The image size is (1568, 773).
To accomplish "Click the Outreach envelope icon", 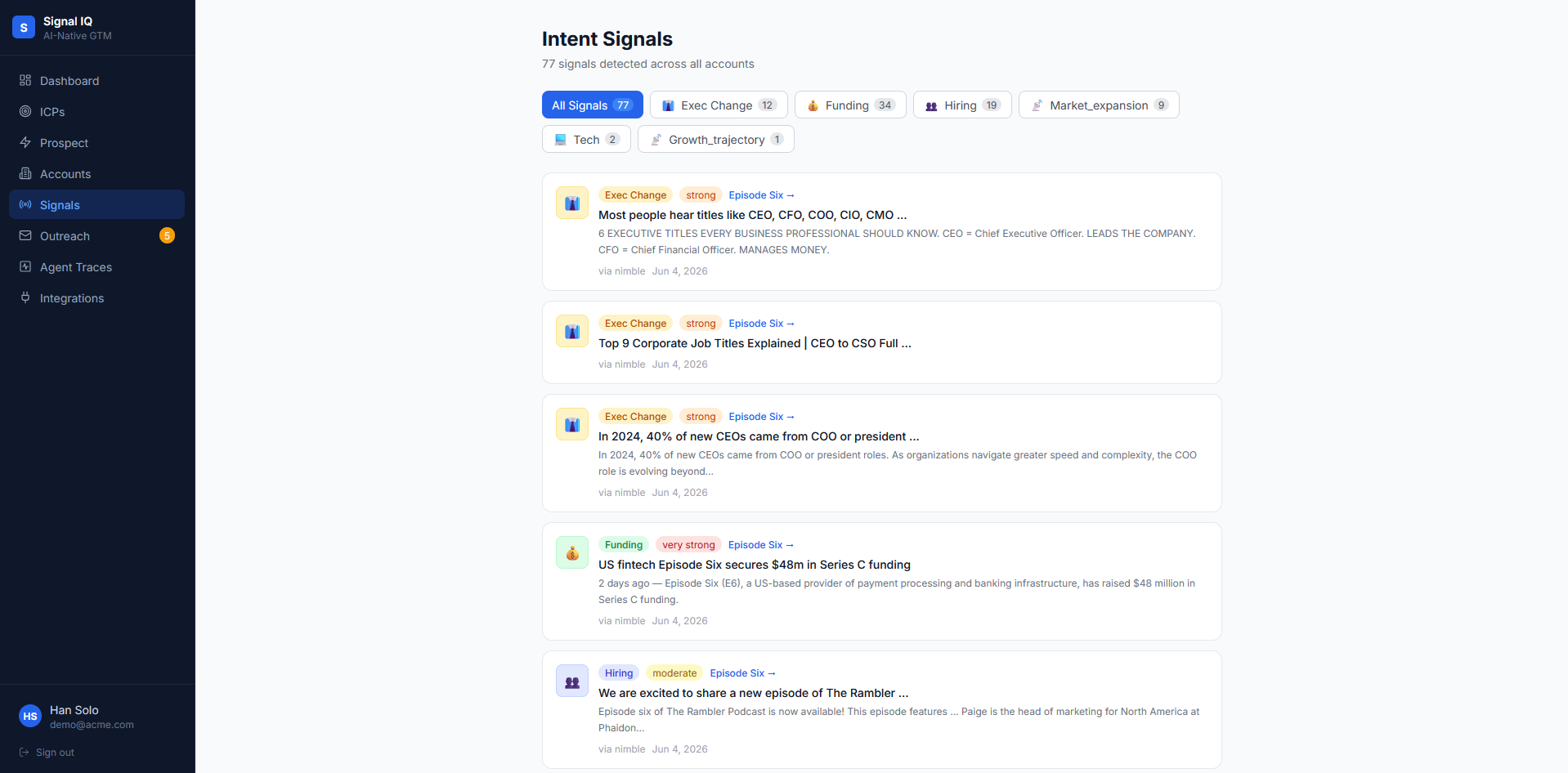I will click(25, 235).
